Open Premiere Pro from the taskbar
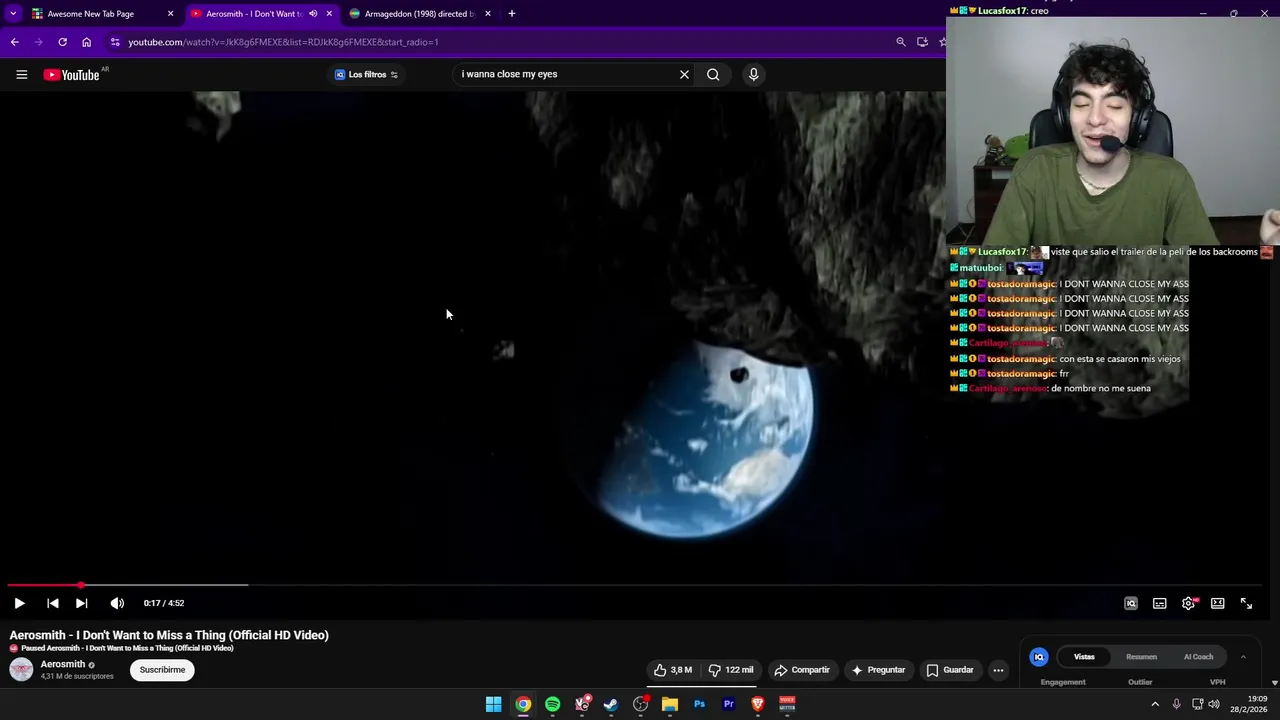The height and width of the screenshot is (720, 1280). (x=729, y=704)
